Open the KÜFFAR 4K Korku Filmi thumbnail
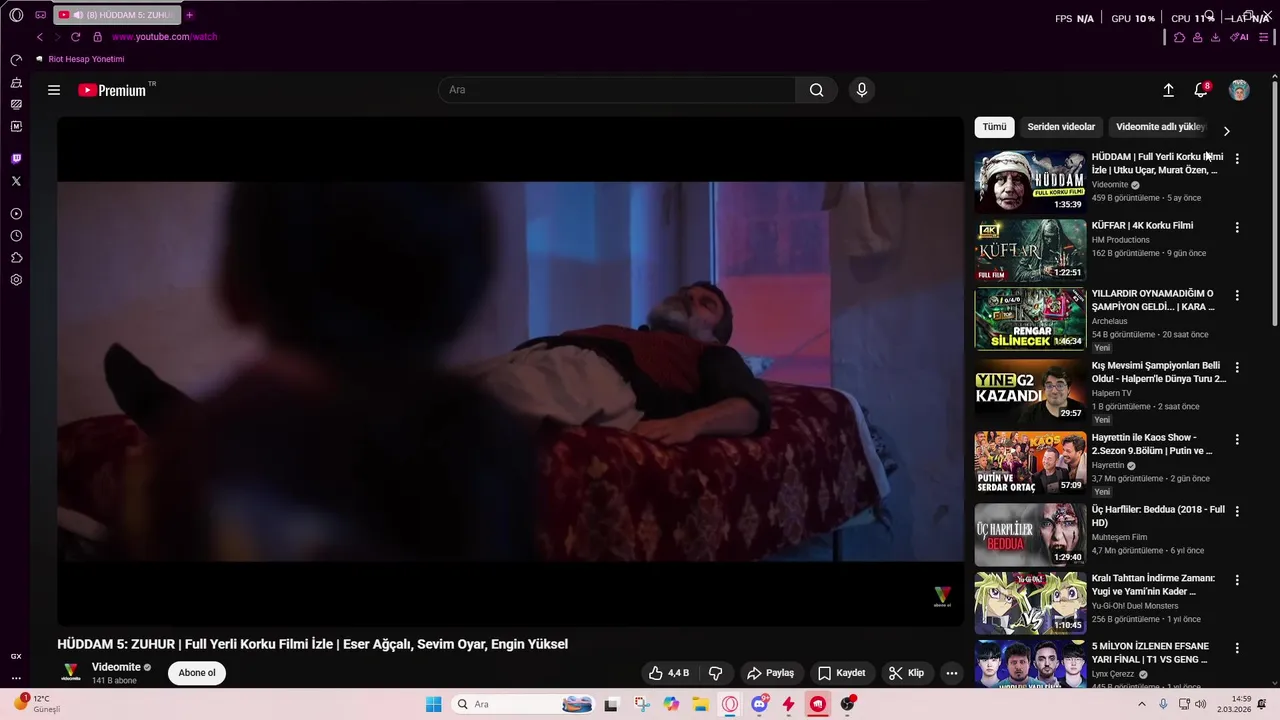1280x720 pixels. 1030,250
